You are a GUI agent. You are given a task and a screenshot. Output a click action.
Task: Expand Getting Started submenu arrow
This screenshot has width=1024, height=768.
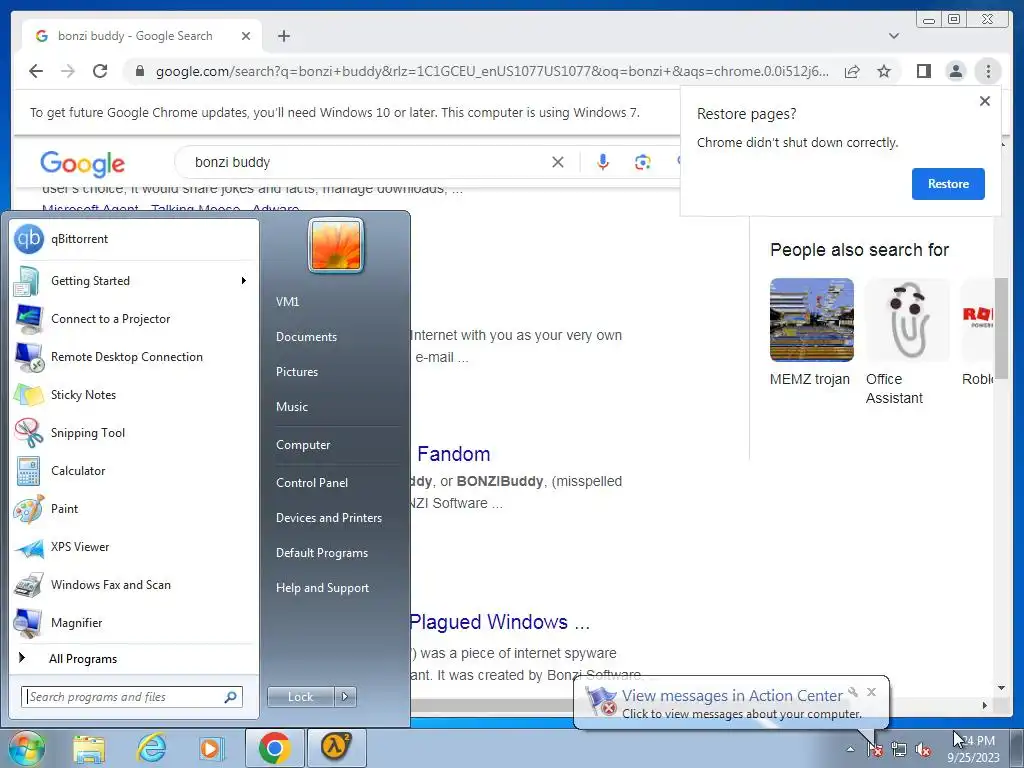click(x=244, y=281)
